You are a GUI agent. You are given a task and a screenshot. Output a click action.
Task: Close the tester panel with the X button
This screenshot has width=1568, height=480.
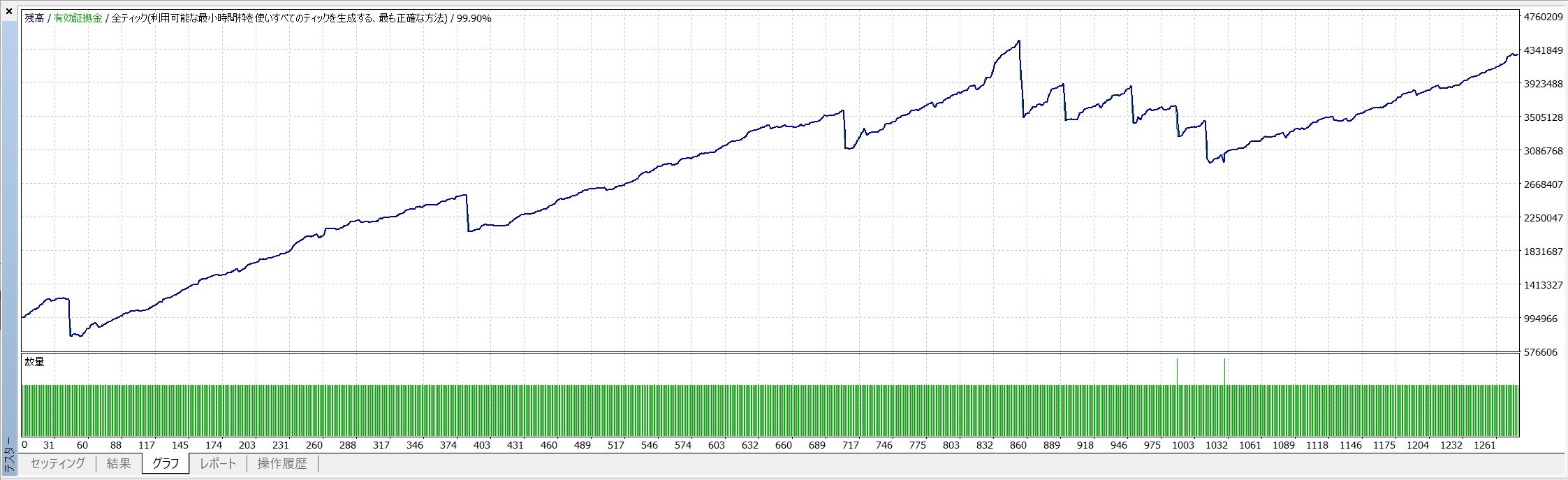[x=8, y=11]
